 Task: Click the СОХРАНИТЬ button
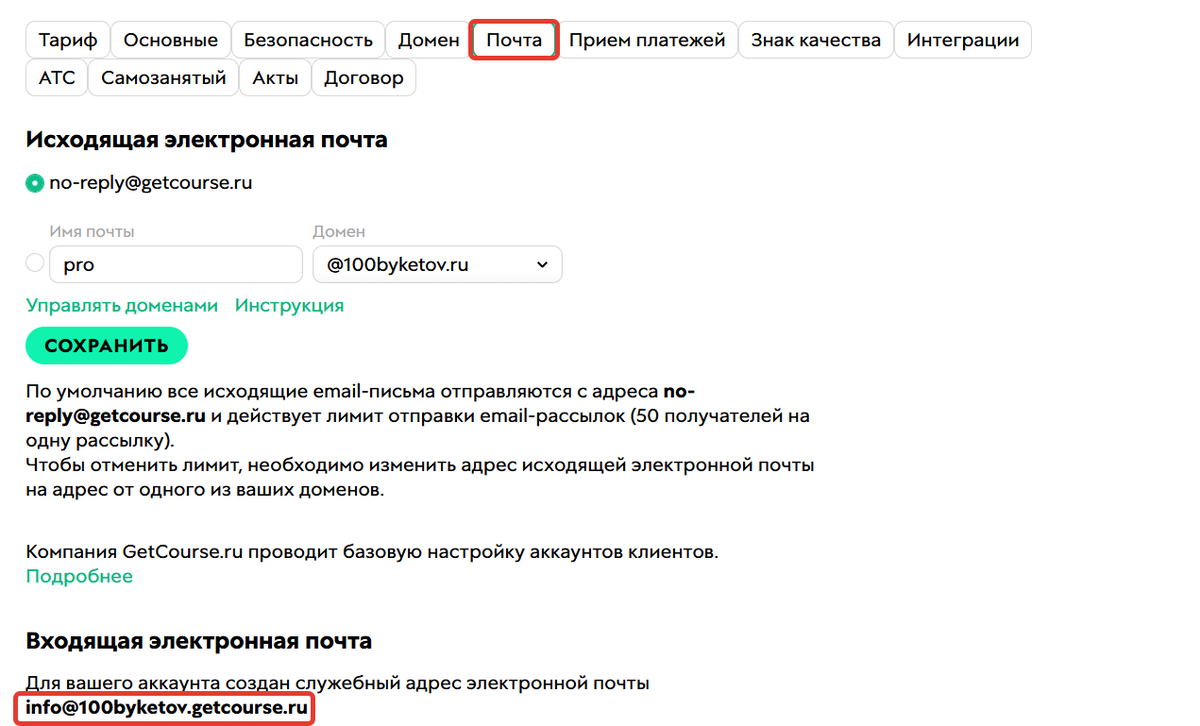point(106,345)
